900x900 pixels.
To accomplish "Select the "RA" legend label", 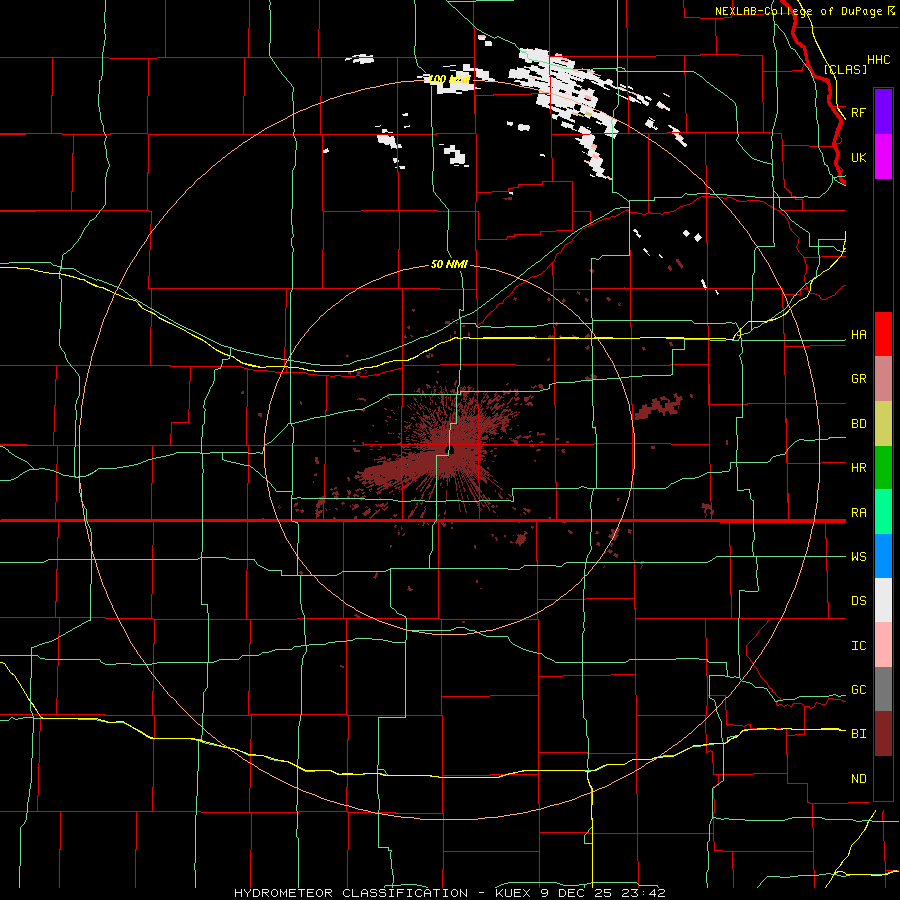I will pyautogui.click(x=859, y=513).
